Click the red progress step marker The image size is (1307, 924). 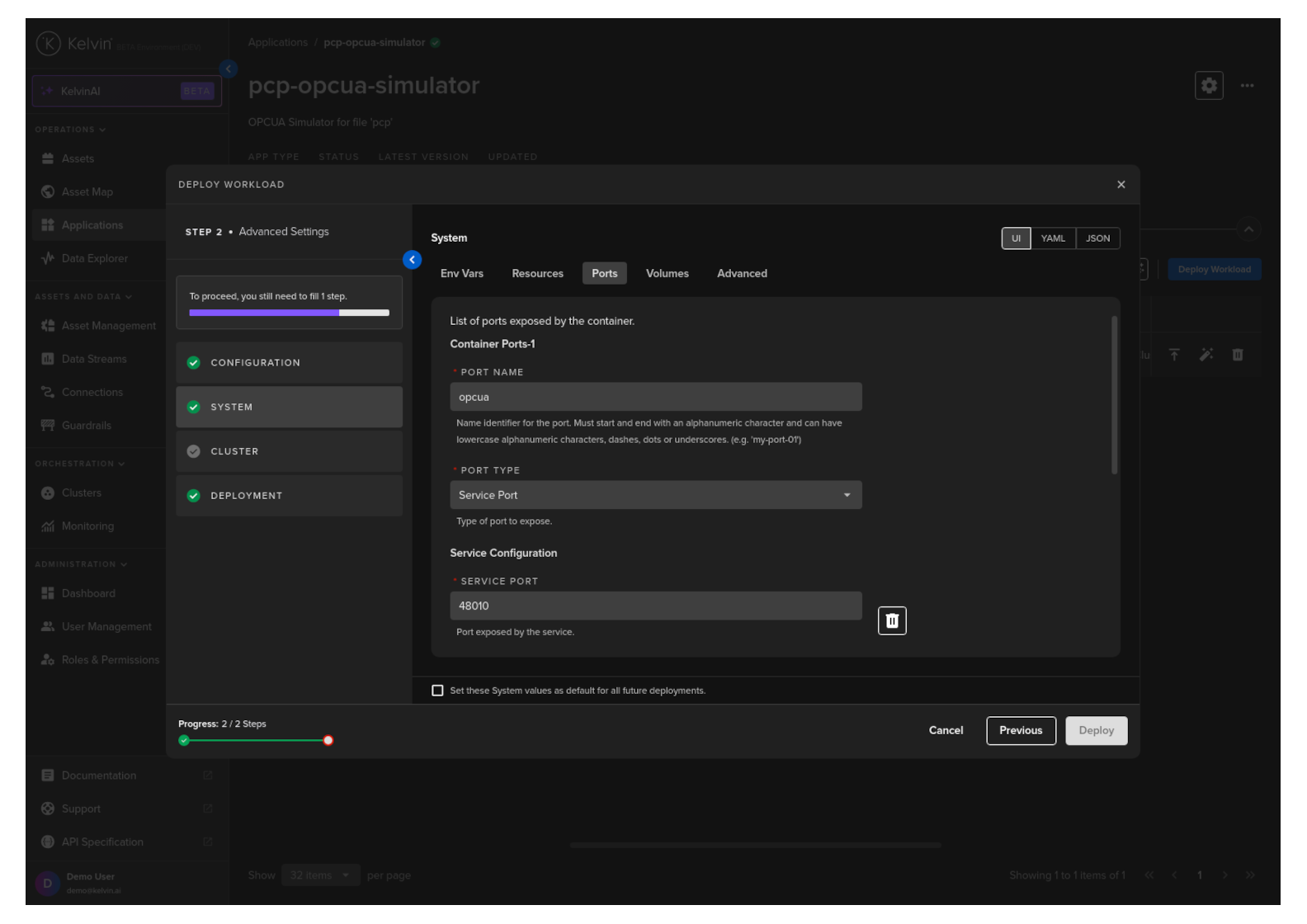tap(328, 741)
